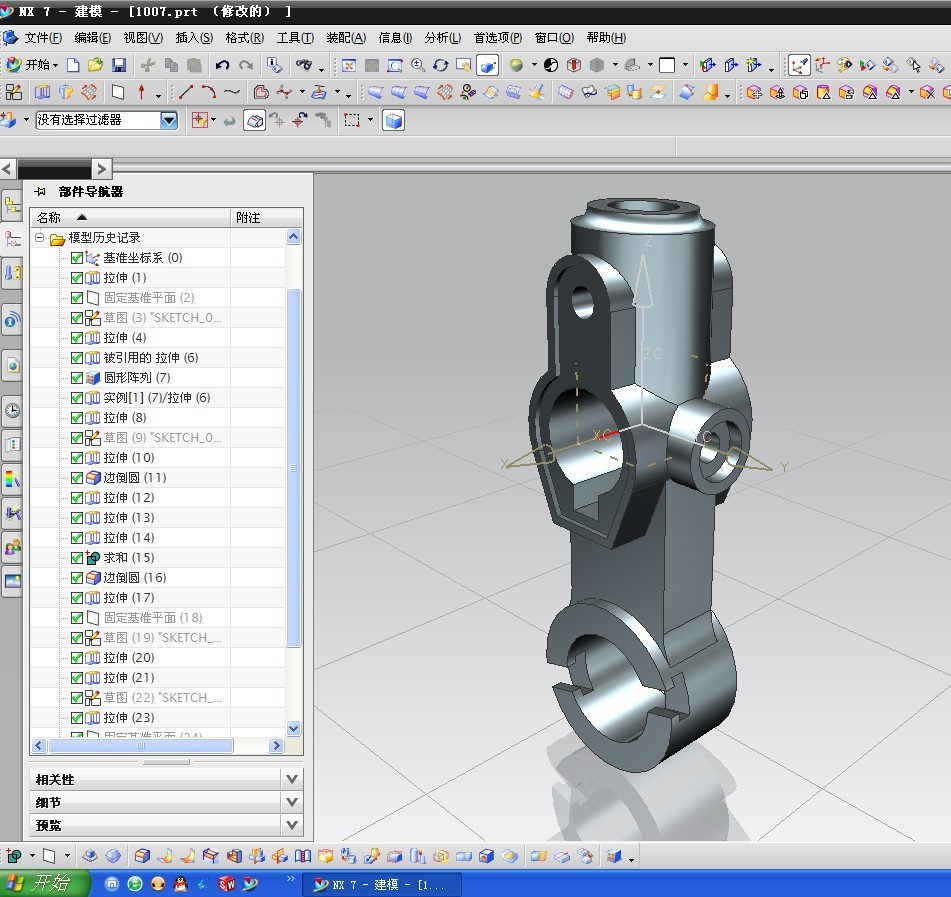This screenshot has height=897, width=951.
Task: Create a new file via blank page icon
Action: click(x=74, y=65)
